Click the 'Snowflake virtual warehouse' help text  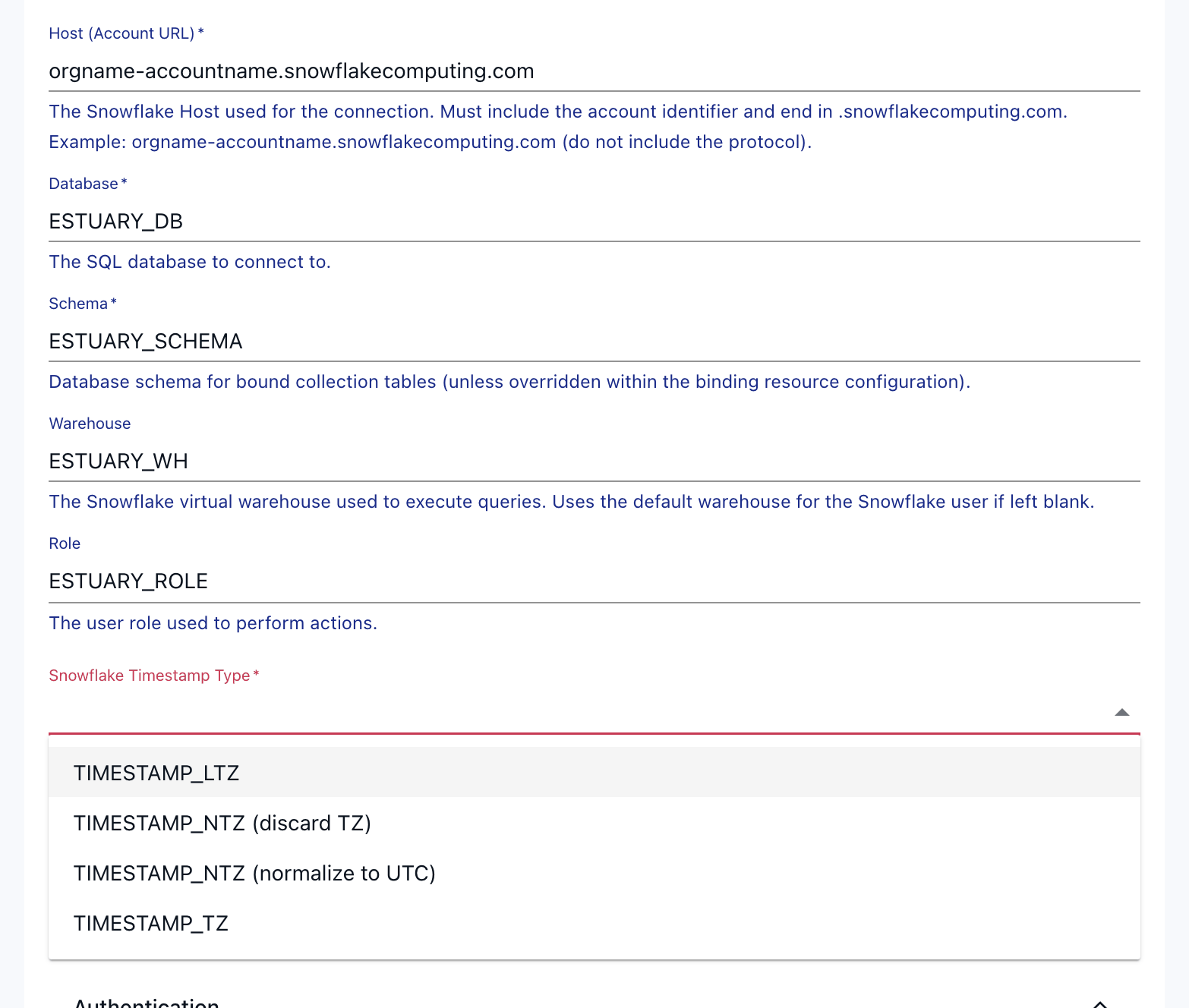[x=572, y=502]
